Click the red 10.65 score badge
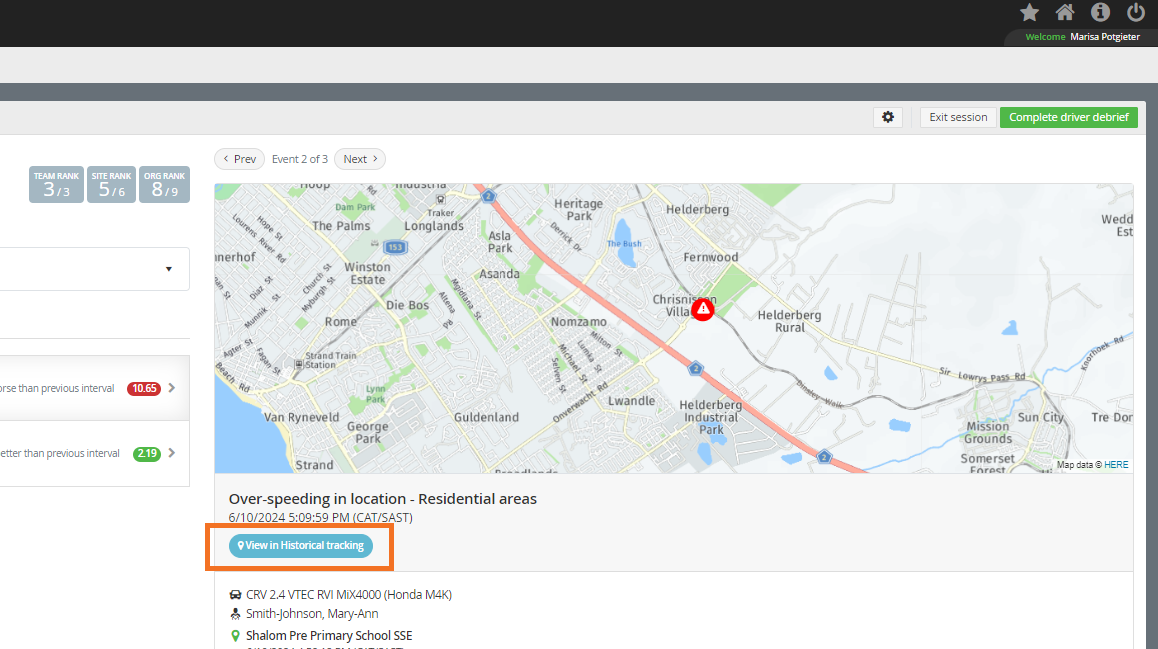This screenshot has width=1158, height=649. click(x=144, y=388)
